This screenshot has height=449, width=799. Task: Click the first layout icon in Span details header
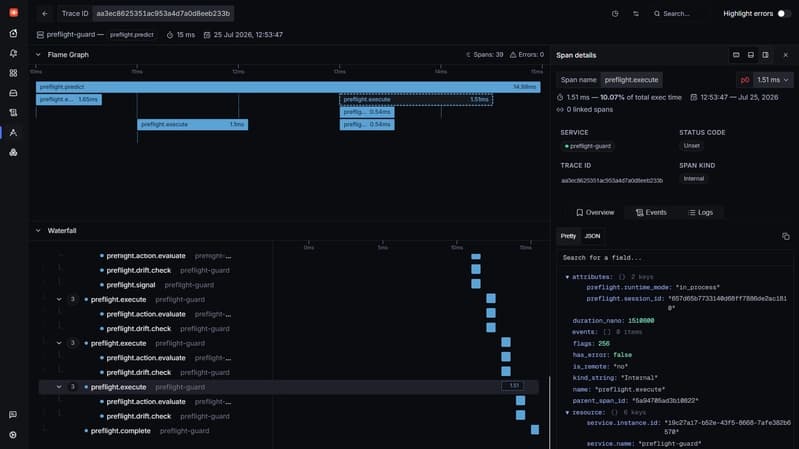pos(736,55)
